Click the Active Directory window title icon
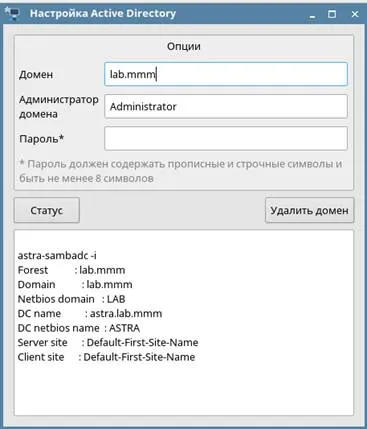 [x=12, y=13]
